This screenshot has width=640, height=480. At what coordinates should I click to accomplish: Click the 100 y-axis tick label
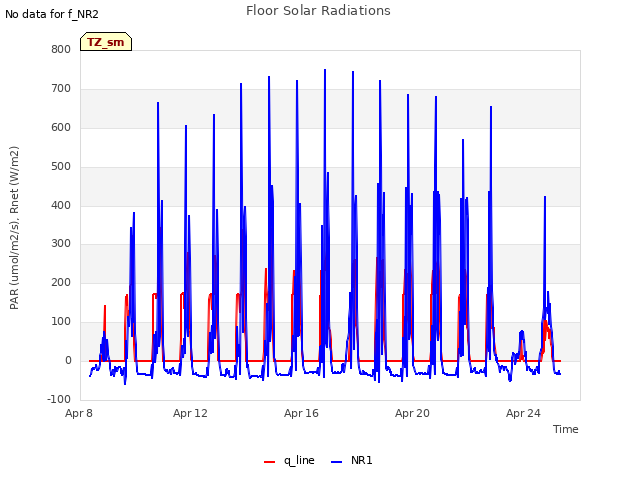(61, 322)
